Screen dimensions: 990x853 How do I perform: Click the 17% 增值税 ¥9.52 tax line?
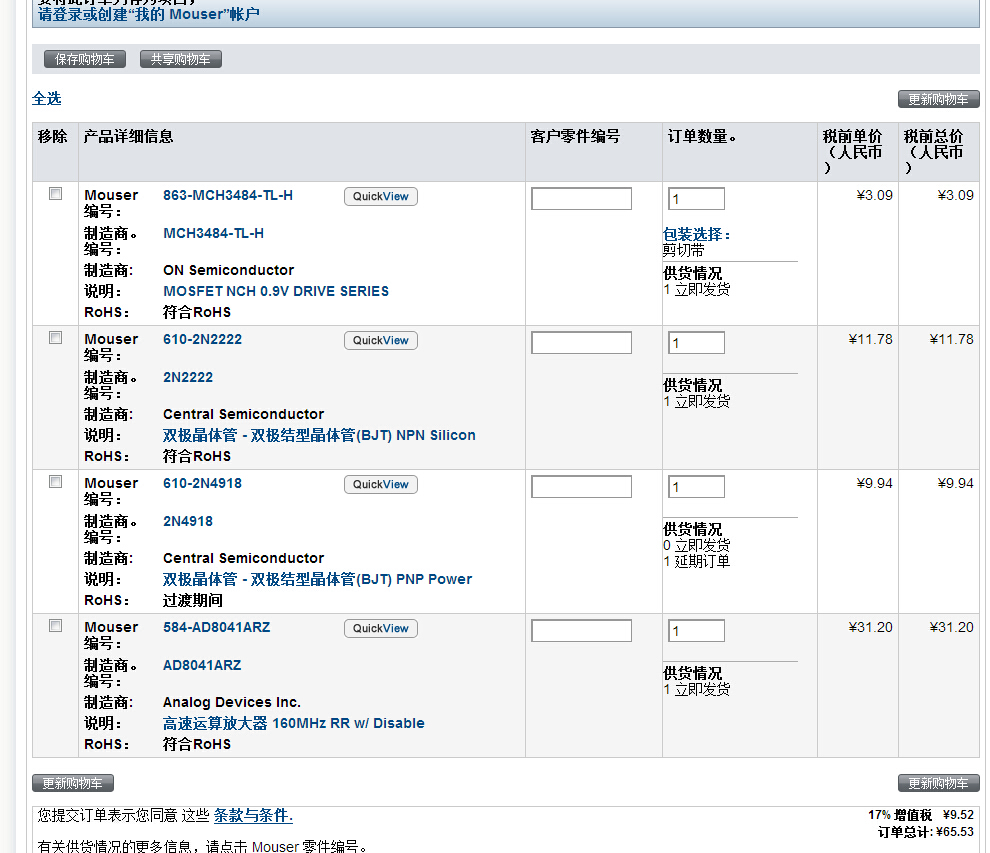(921, 815)
